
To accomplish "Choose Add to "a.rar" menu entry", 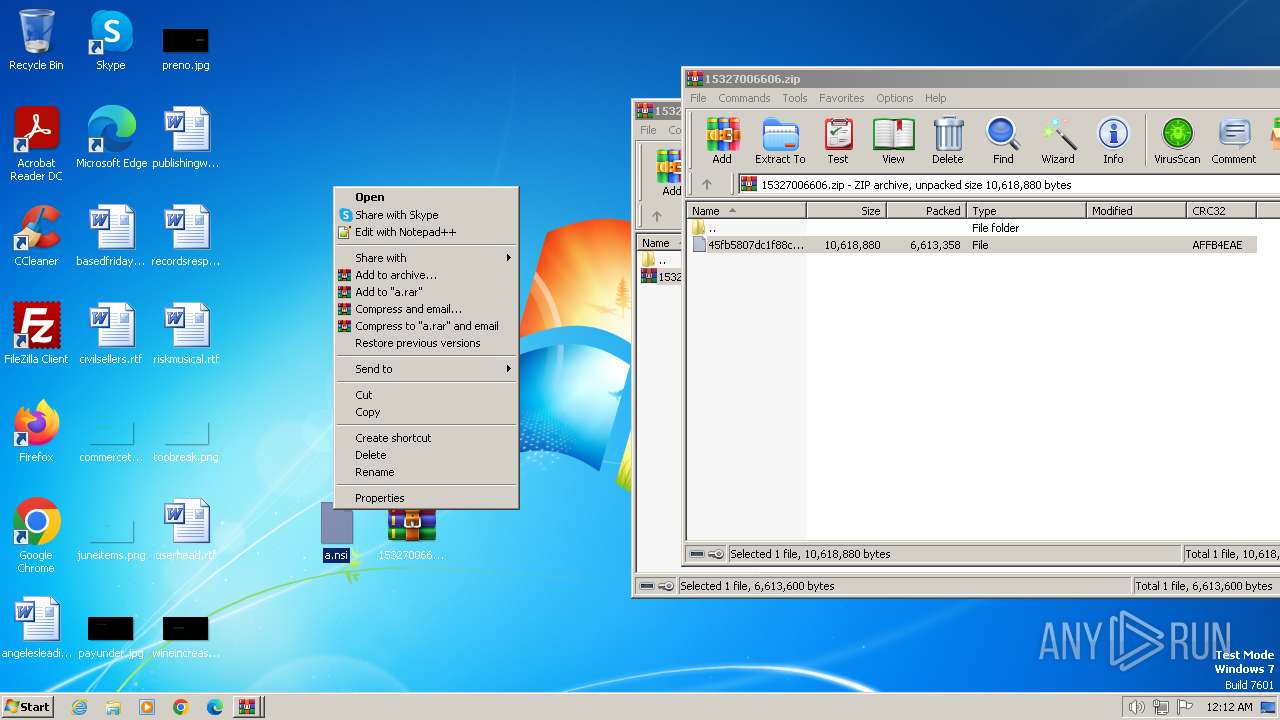I will click(427, 292).
